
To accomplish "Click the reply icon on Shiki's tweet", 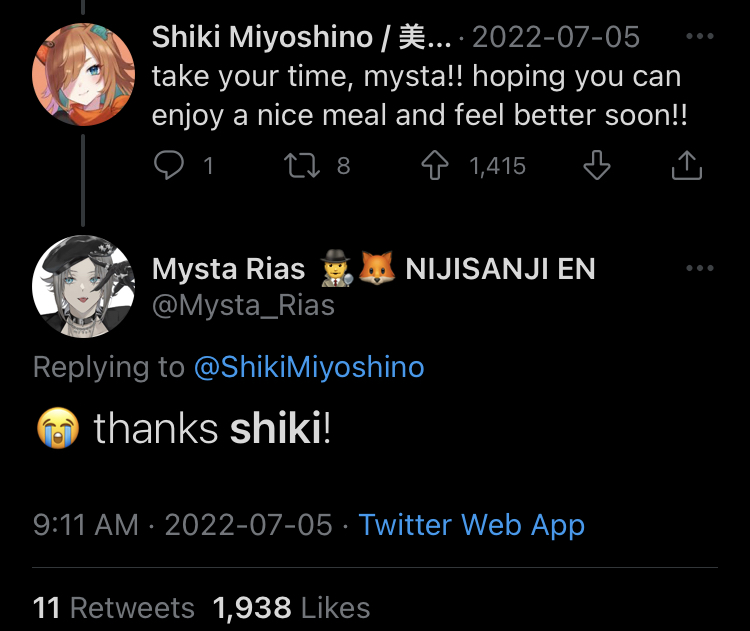I will pyautogui.click(x=169, y=165).
